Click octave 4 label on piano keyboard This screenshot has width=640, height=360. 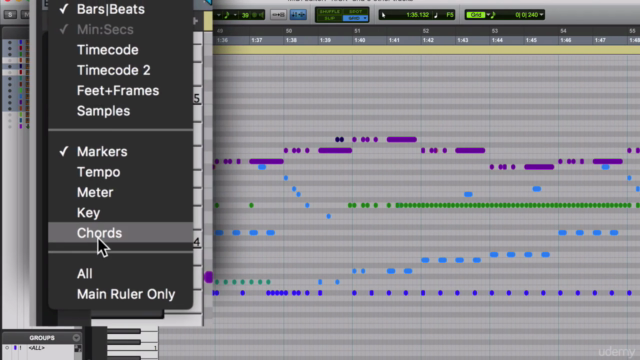click(x=197, y=242)
